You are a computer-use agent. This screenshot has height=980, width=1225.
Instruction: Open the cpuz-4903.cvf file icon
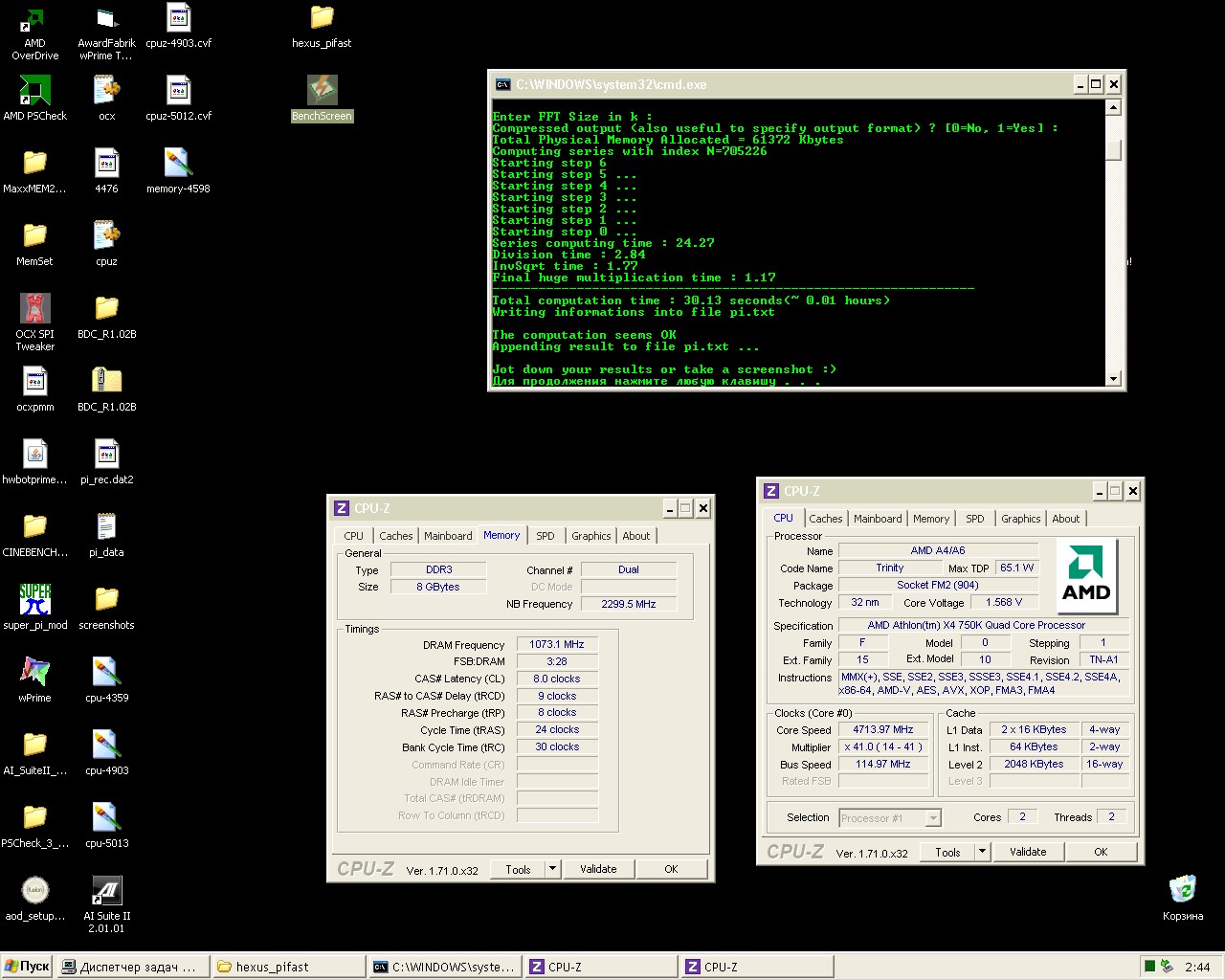pyautogui.click(x=178, y=19)
